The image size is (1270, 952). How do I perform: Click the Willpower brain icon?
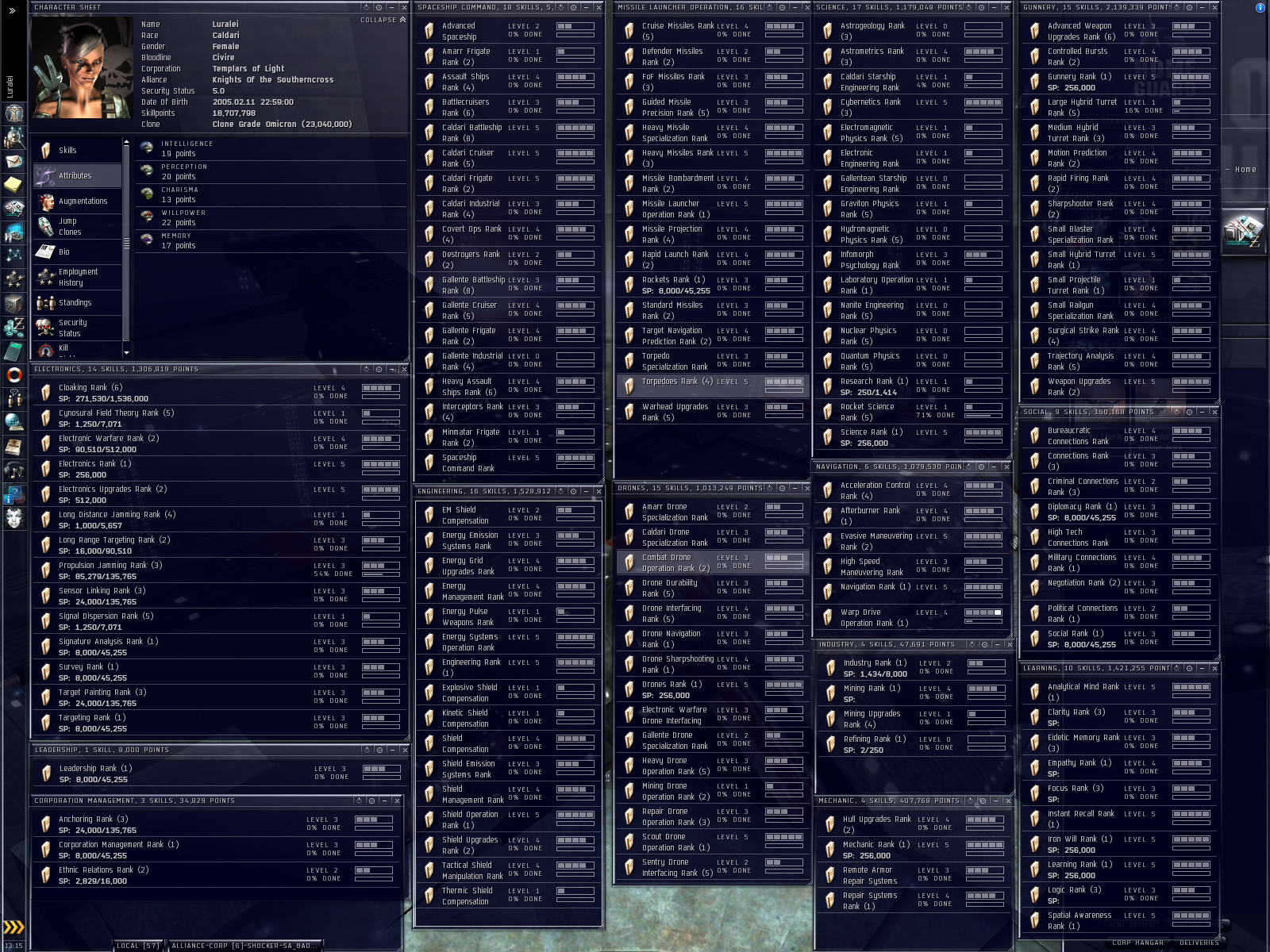click(147, 217)
